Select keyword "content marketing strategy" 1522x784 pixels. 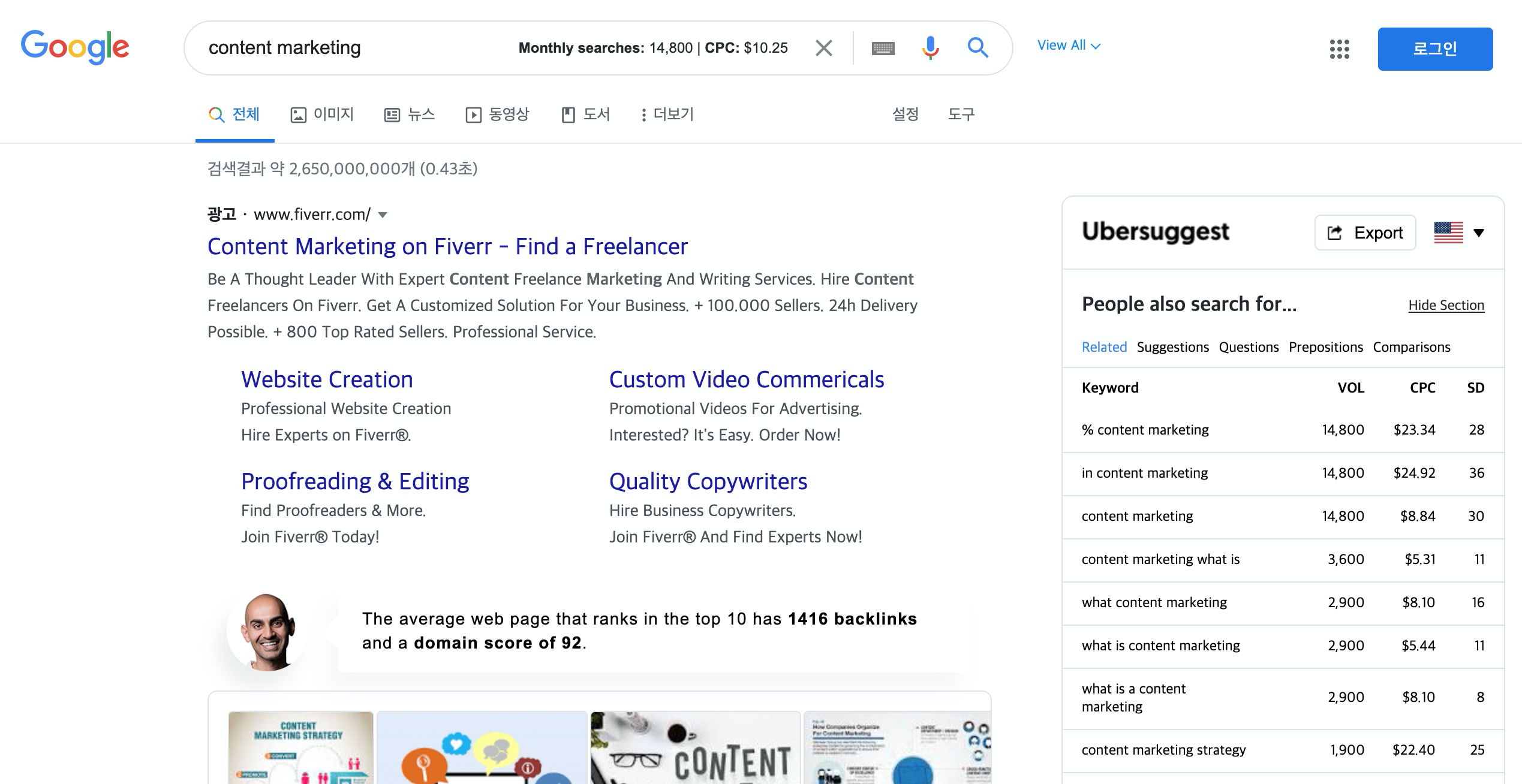point(1163,750)
